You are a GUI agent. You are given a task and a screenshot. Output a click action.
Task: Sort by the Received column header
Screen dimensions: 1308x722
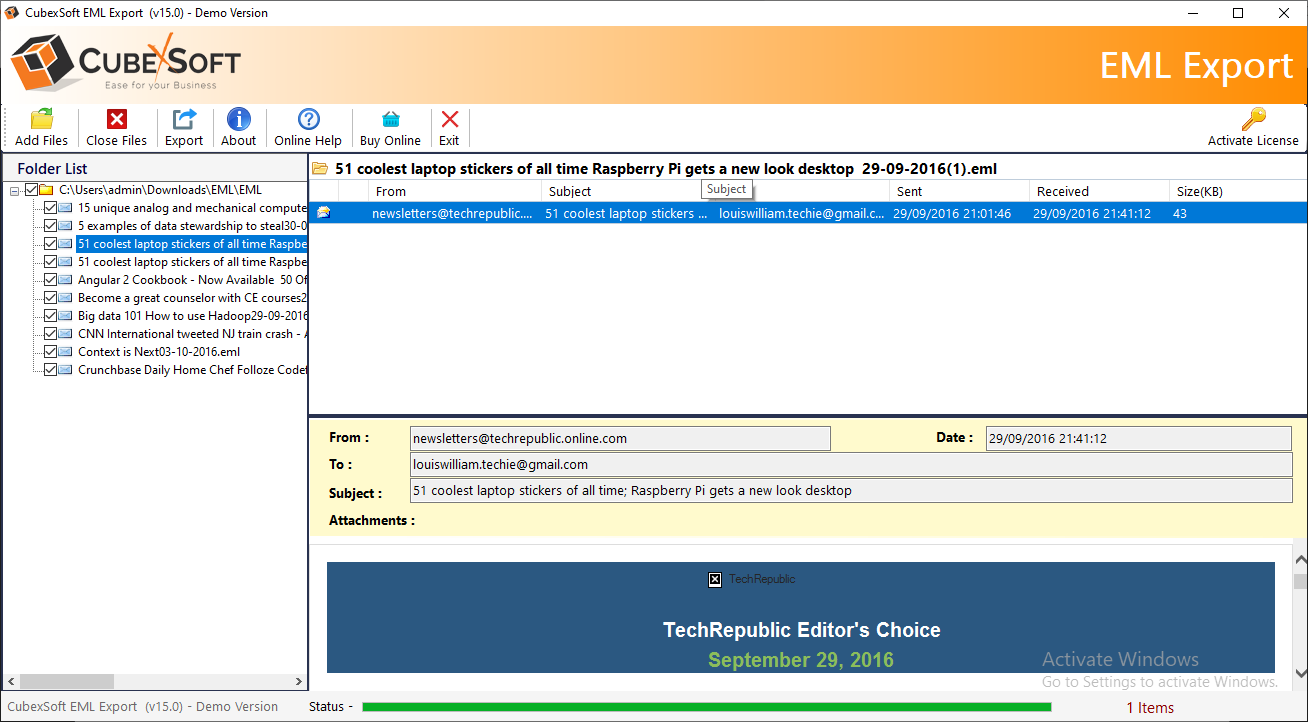click(1099, 191)
